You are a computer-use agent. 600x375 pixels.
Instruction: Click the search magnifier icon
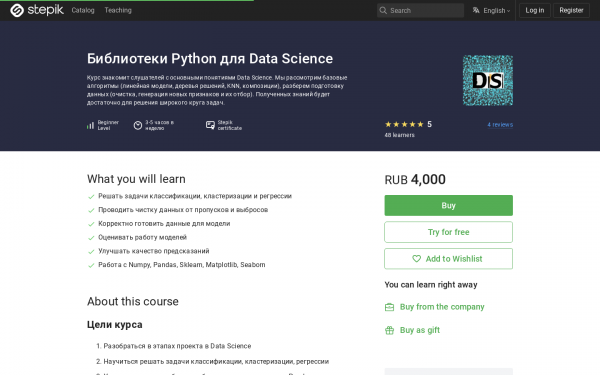[383, 10]
